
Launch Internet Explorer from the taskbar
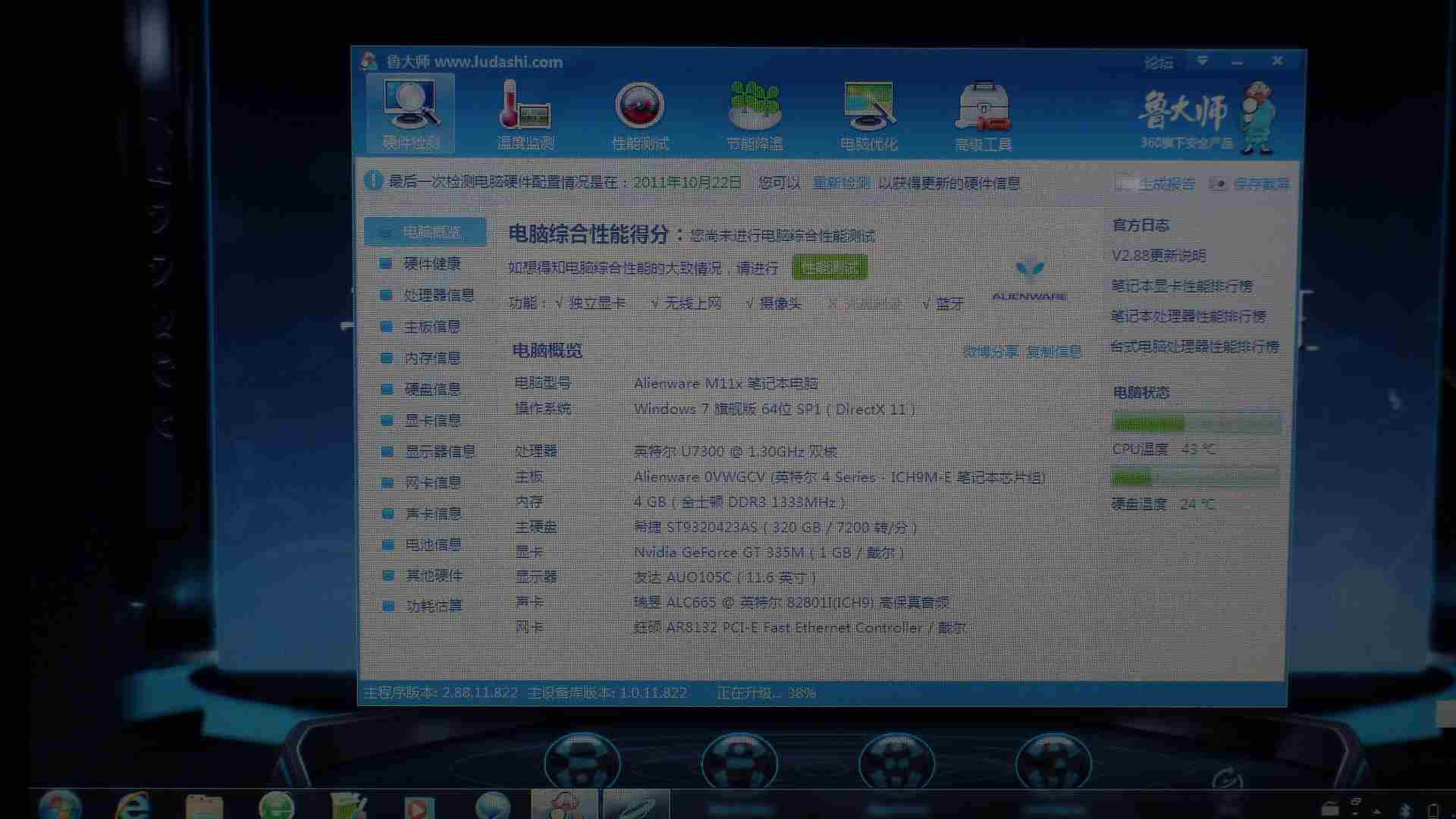click(x=133, y=805)
